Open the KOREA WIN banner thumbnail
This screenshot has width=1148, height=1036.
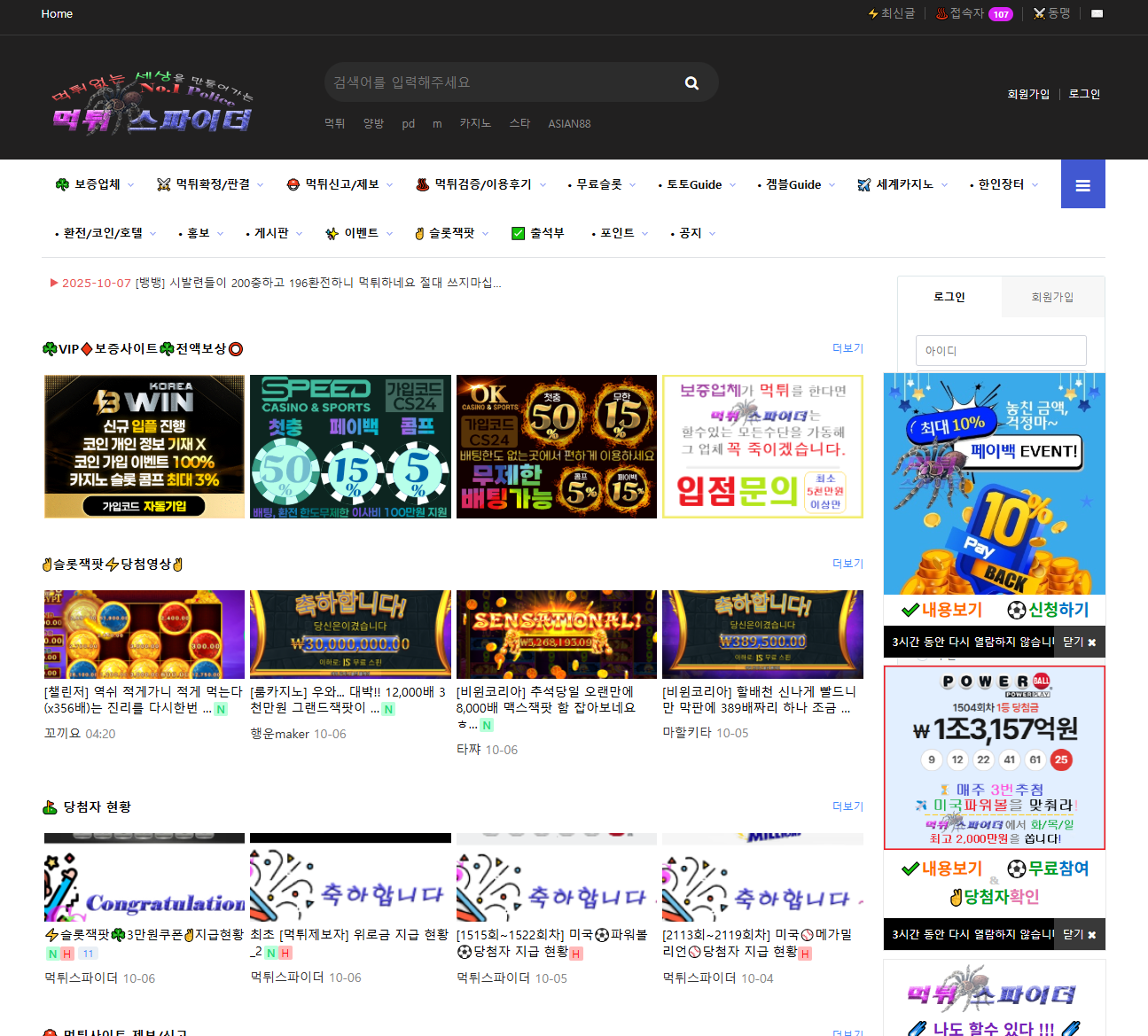pyautogui.click(x=144, y=447)
